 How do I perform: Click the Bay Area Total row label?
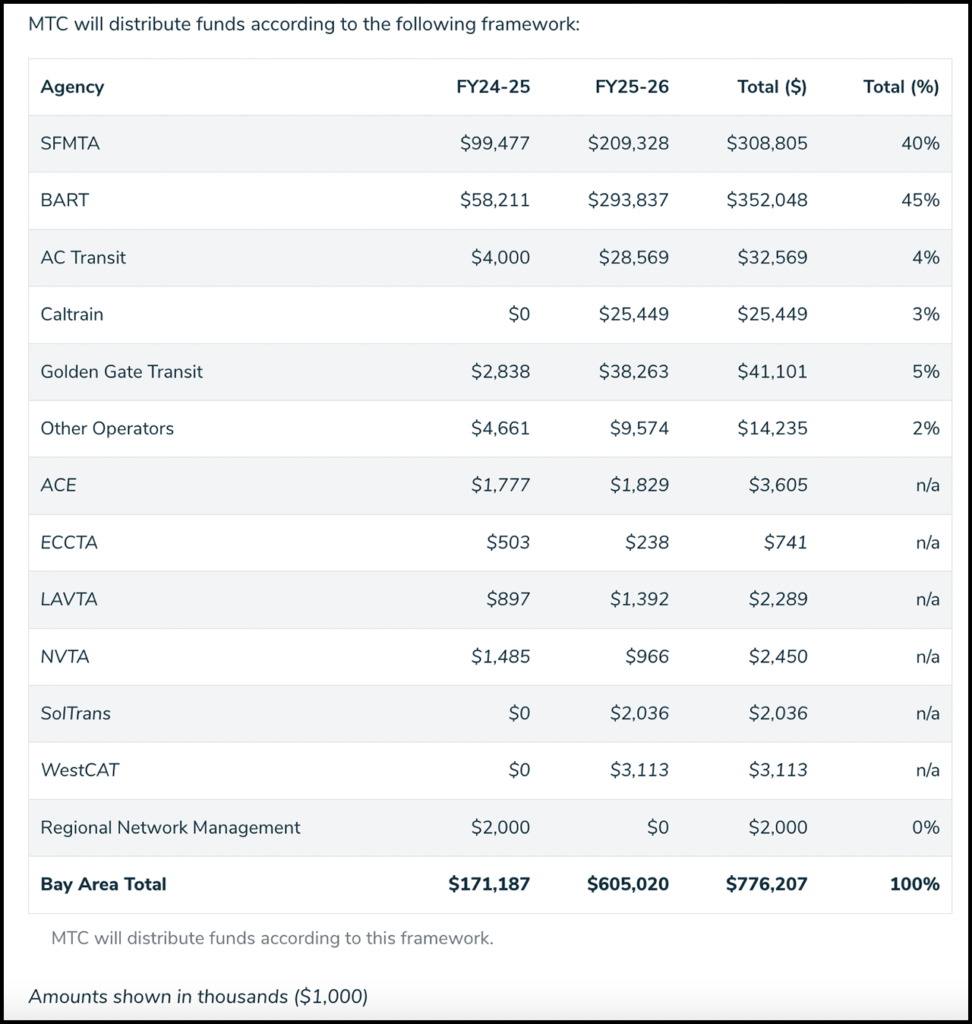(x=103, y=884)
